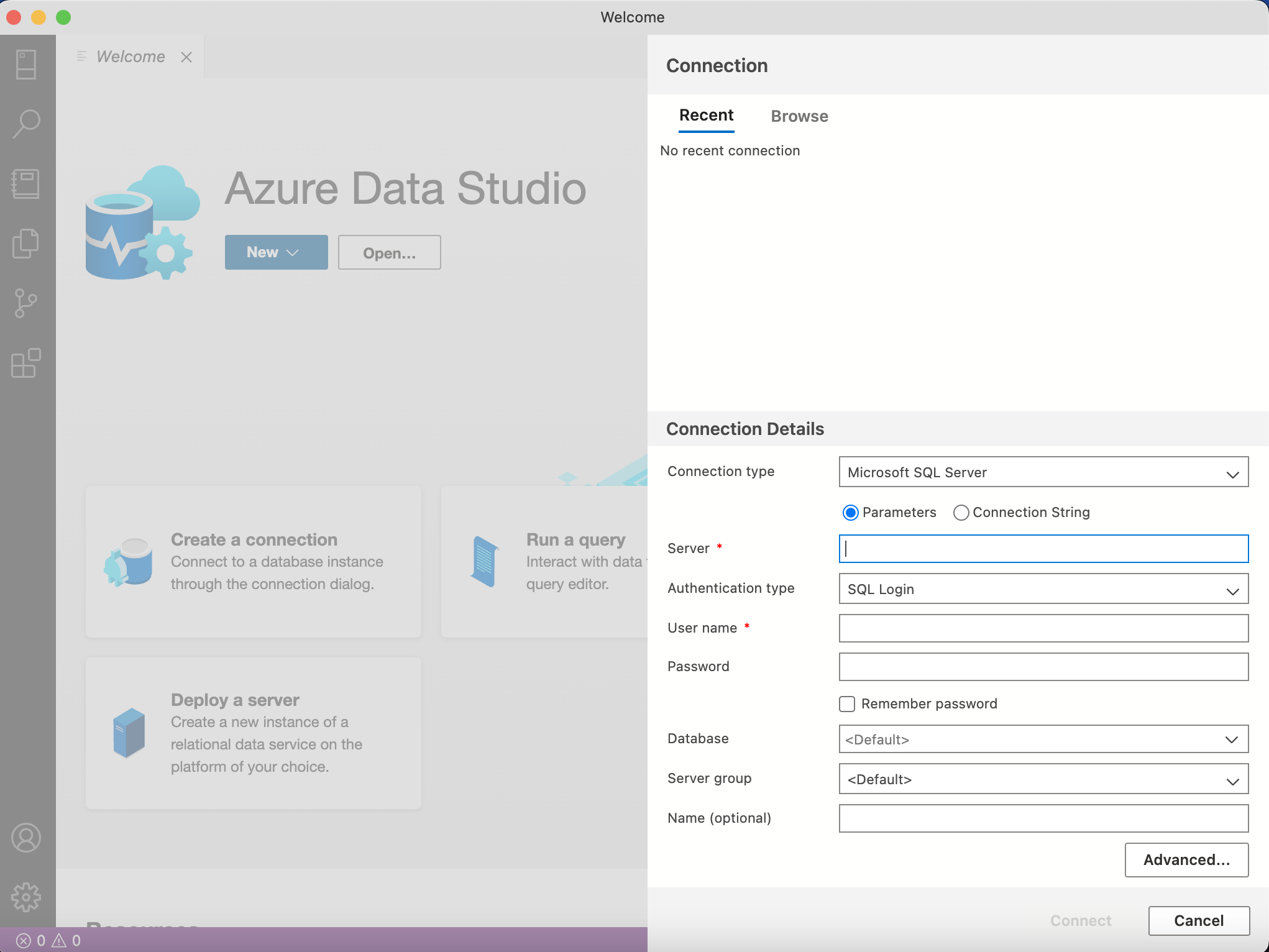Open the Connections (Servers) sidebar icon

click(26, 65)
